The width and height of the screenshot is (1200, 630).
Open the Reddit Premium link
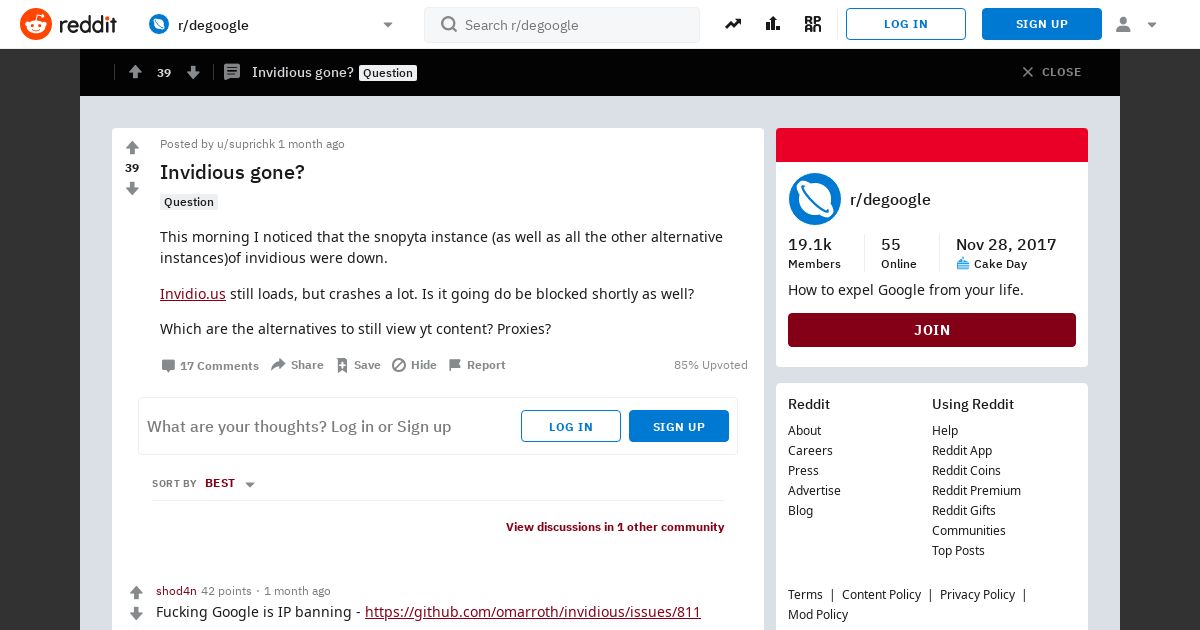(976, 490)
